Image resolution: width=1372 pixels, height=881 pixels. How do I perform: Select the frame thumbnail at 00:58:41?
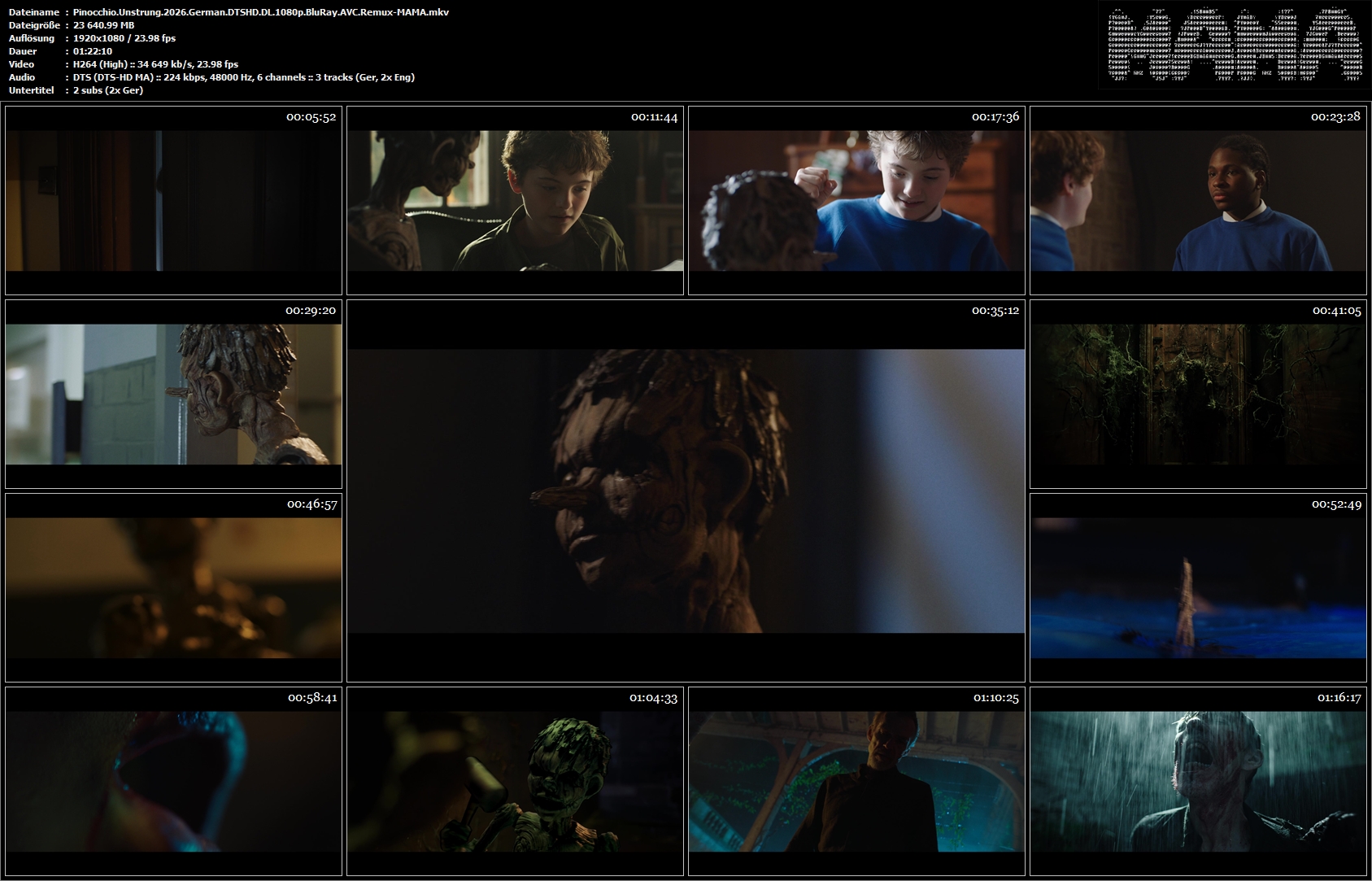tap(173, 781)
